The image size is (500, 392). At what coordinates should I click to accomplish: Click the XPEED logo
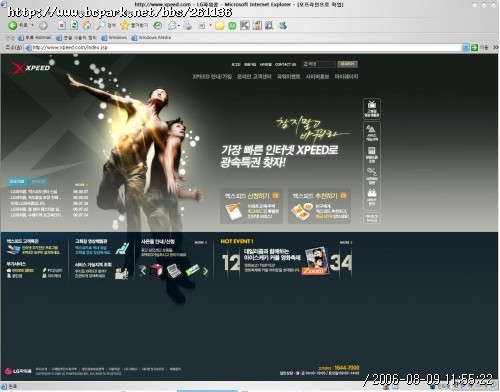(x=31, y=68)
